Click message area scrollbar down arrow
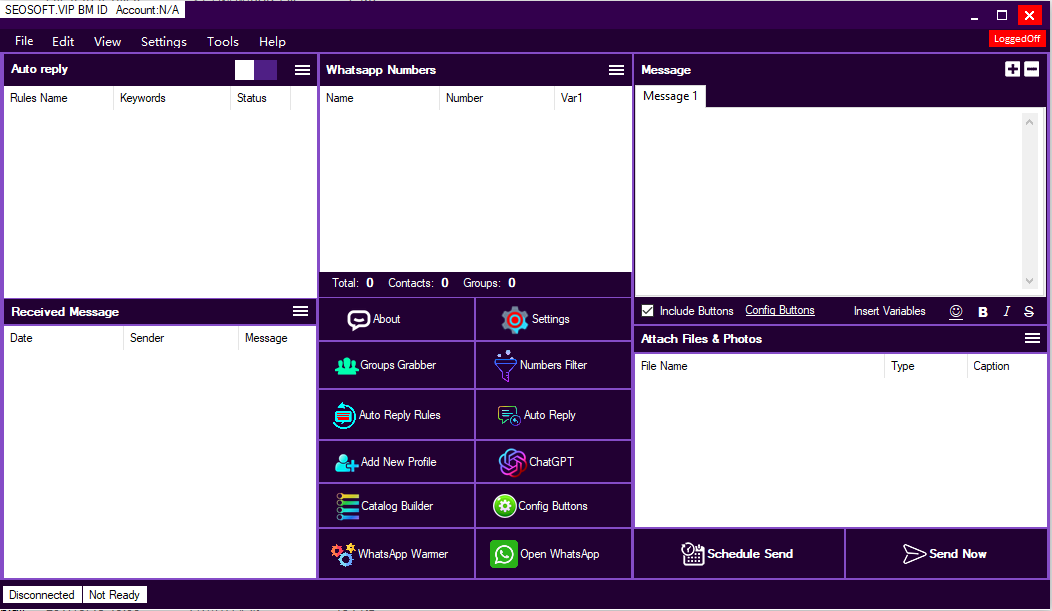The width and height of the screenshot is (1052, 611). point(1029,281)
